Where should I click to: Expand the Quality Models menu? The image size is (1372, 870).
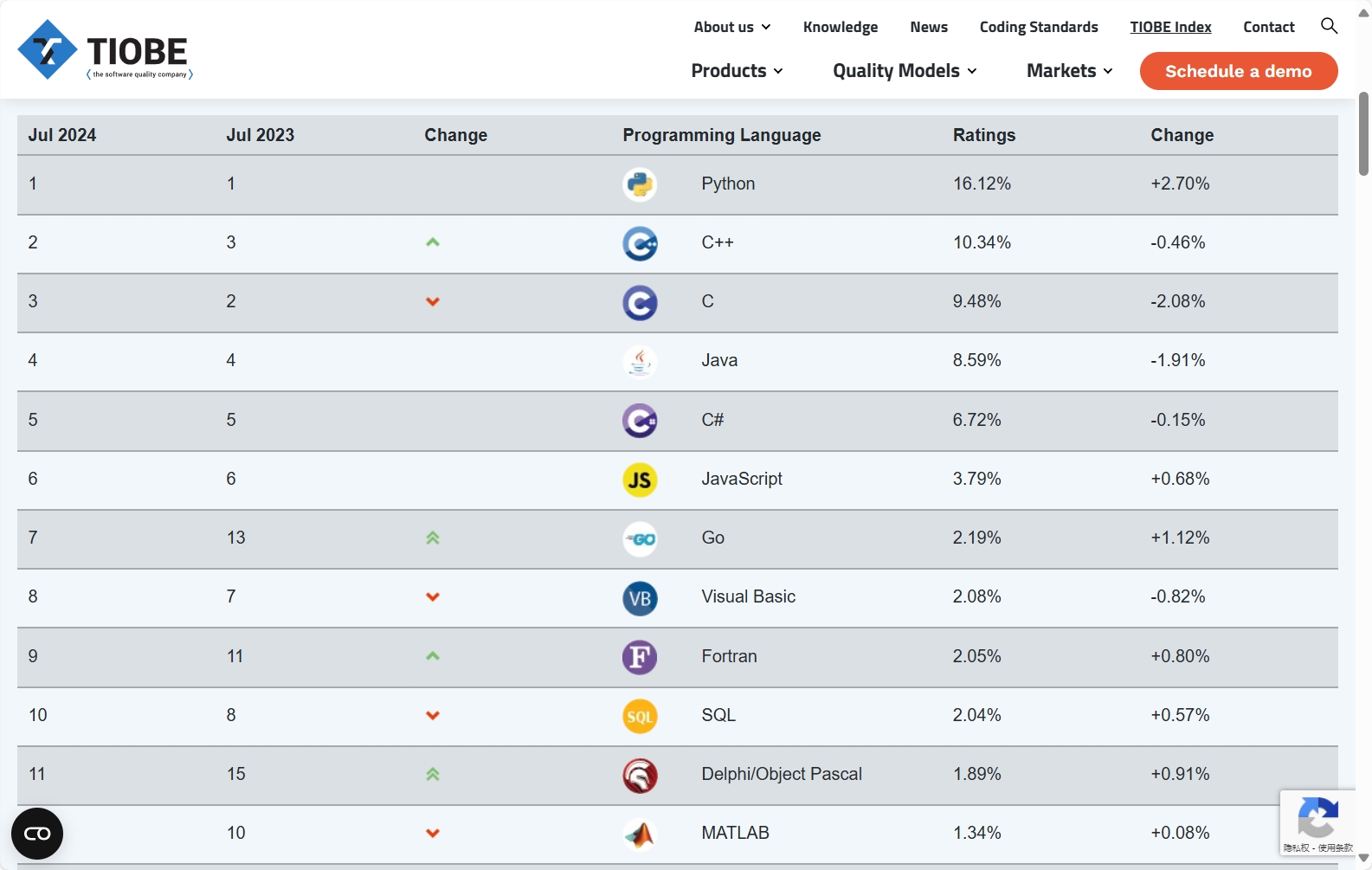coord(905,71)
